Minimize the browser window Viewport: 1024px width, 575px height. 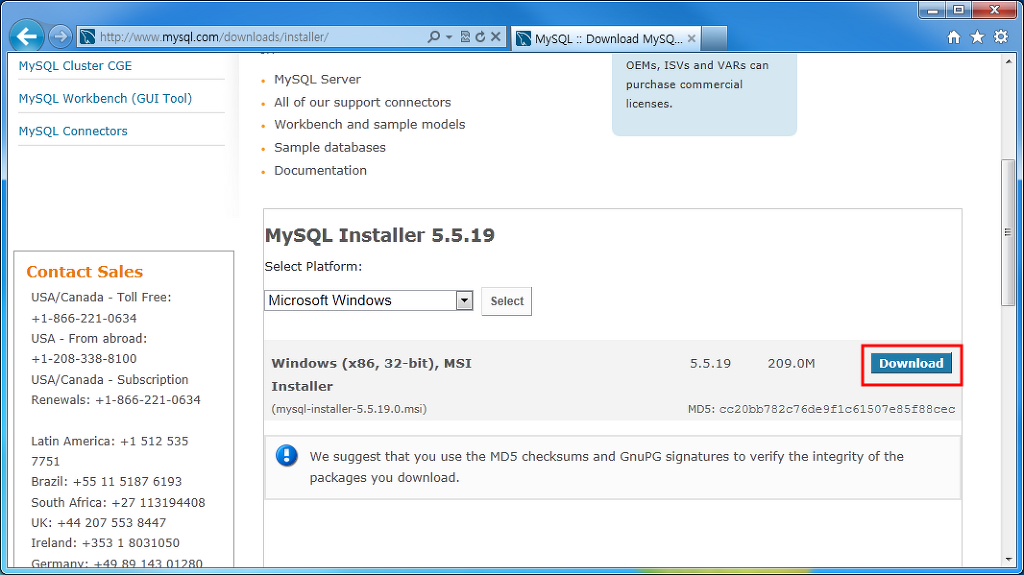[933, 10]
